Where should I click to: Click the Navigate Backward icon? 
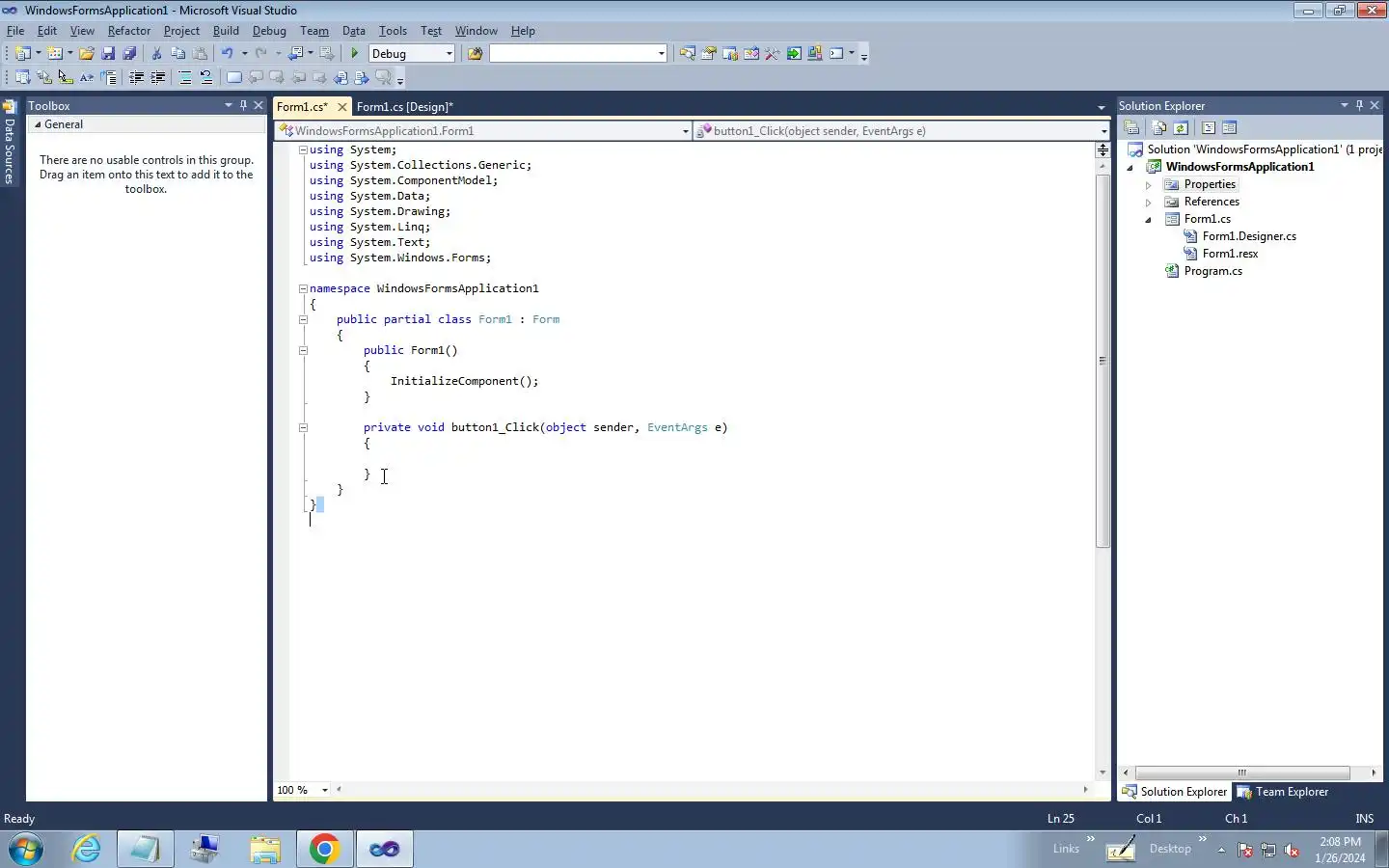coord(296,54)
